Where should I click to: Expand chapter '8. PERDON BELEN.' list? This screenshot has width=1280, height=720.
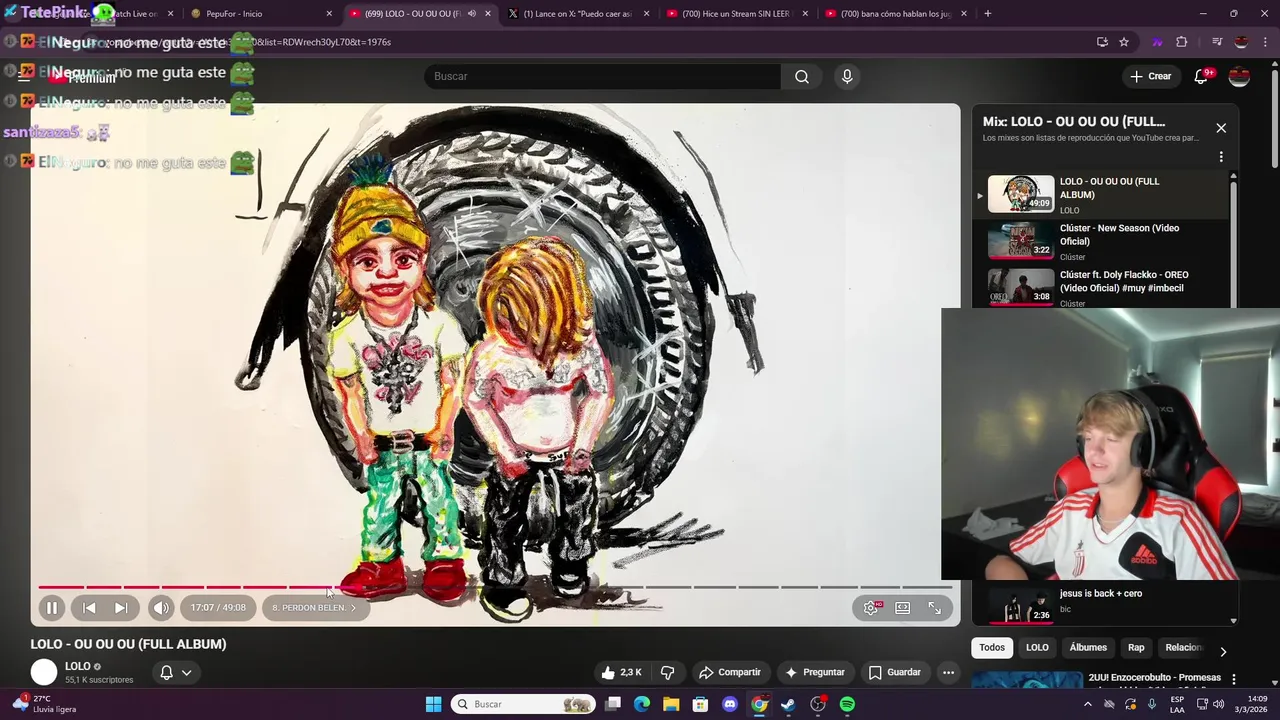click(315, 607)
